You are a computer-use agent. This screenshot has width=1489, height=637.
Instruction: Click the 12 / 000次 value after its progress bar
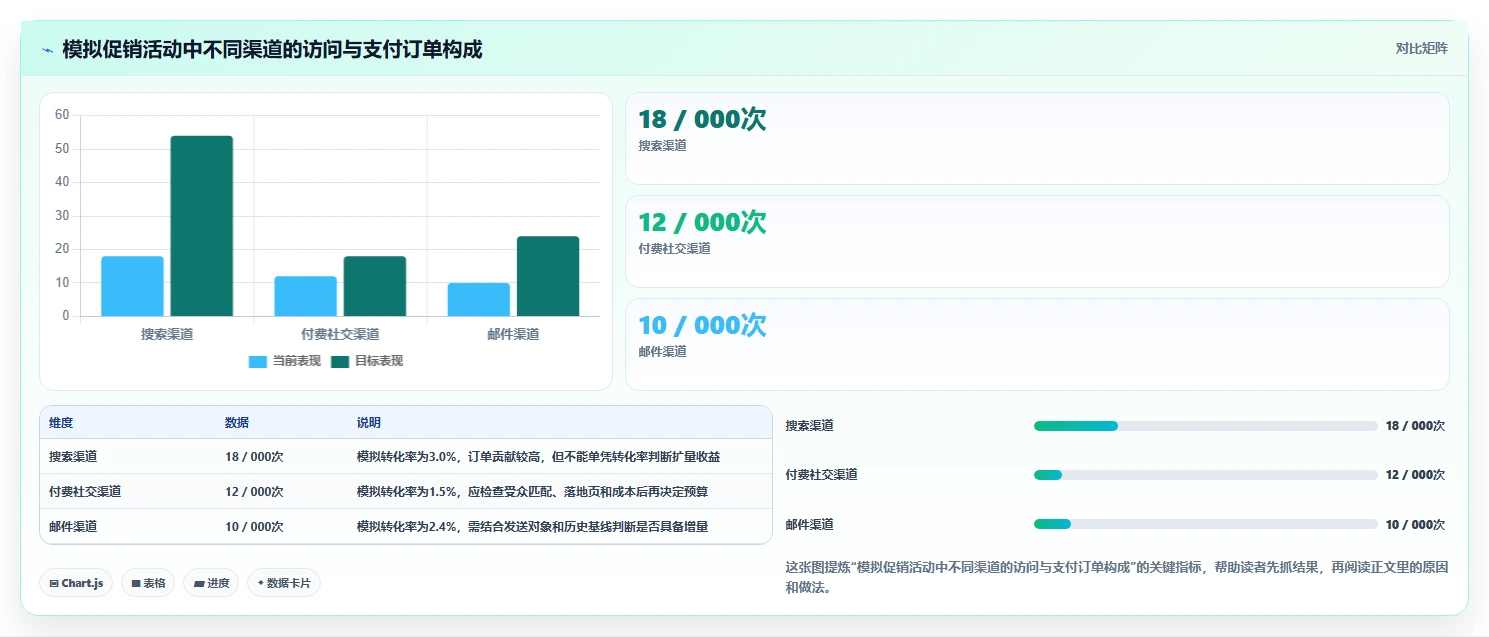coord(1415,475)
